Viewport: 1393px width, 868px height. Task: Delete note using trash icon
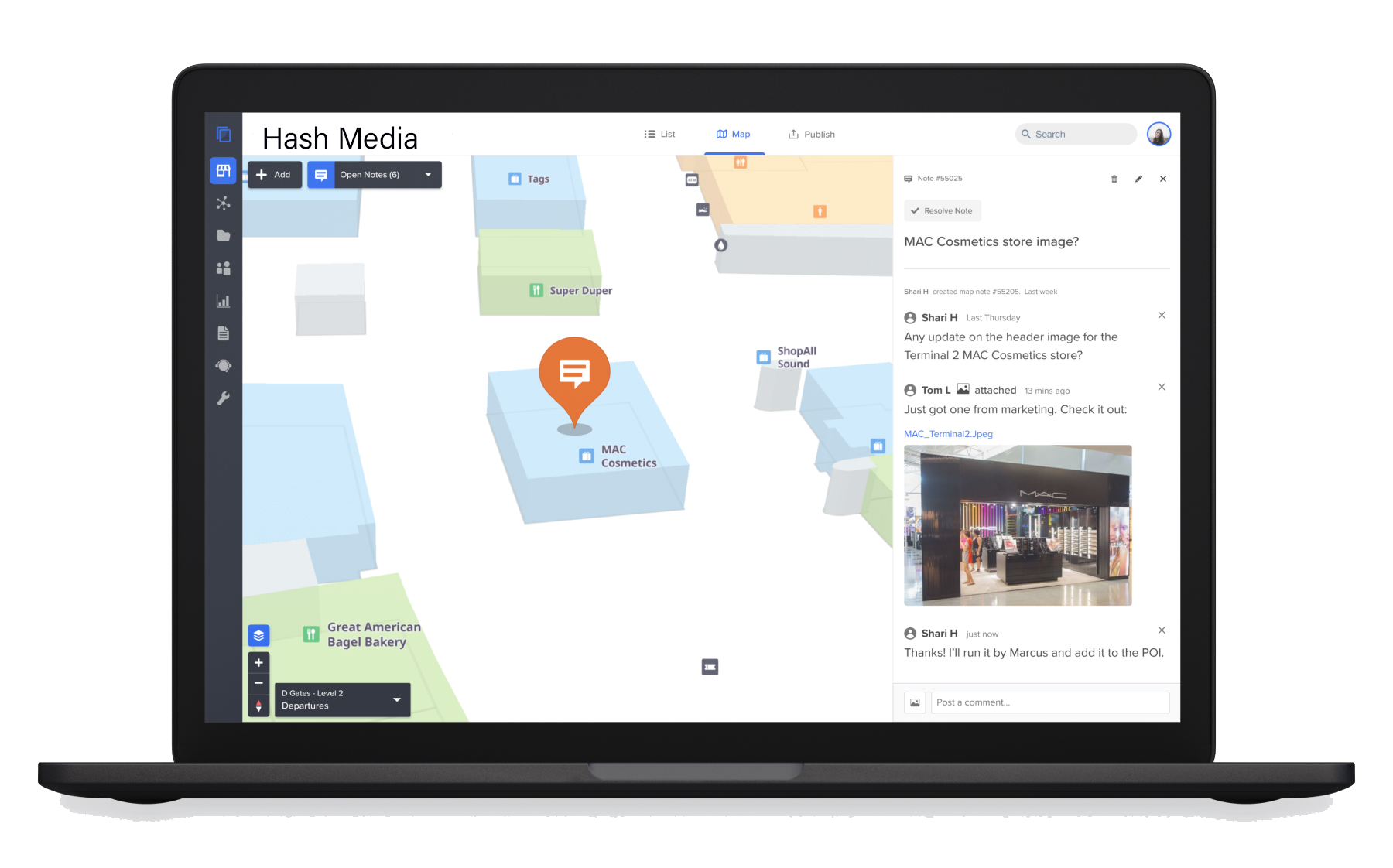point(1114,179)
